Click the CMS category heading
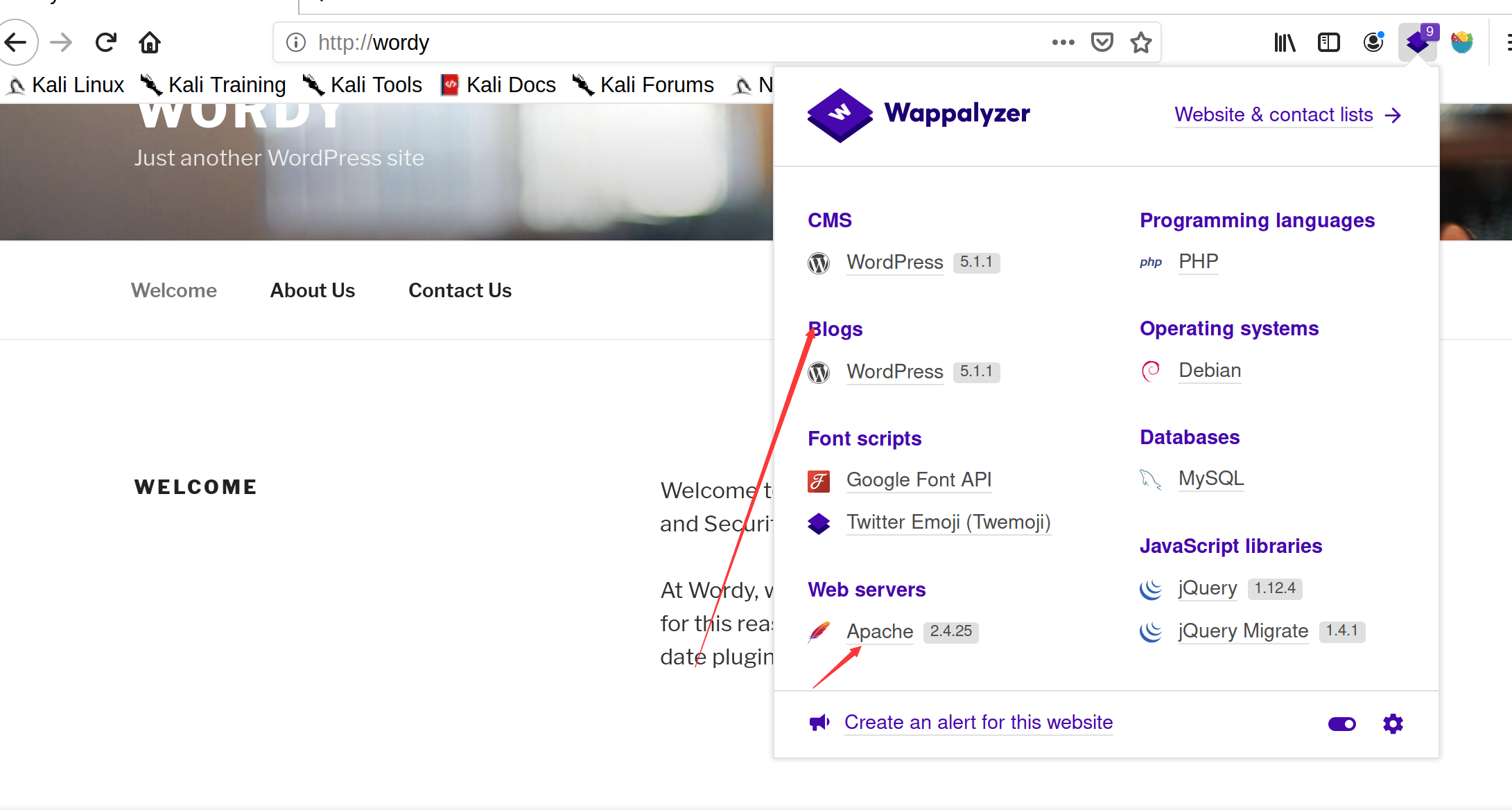Viewport: 1512px width, 810px height. click(830, 220)
